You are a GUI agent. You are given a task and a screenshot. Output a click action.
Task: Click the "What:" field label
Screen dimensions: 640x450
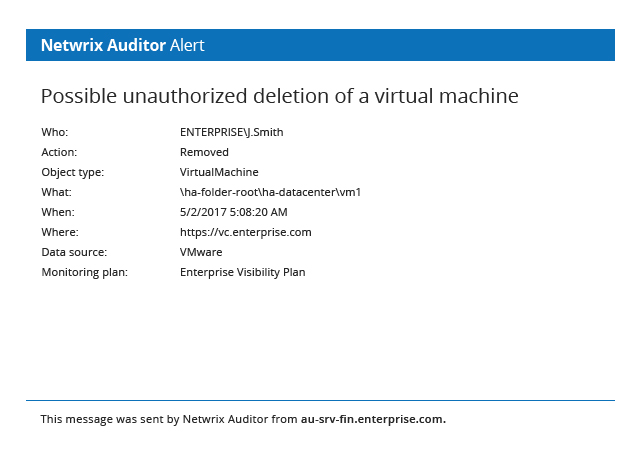coord(56,192)
